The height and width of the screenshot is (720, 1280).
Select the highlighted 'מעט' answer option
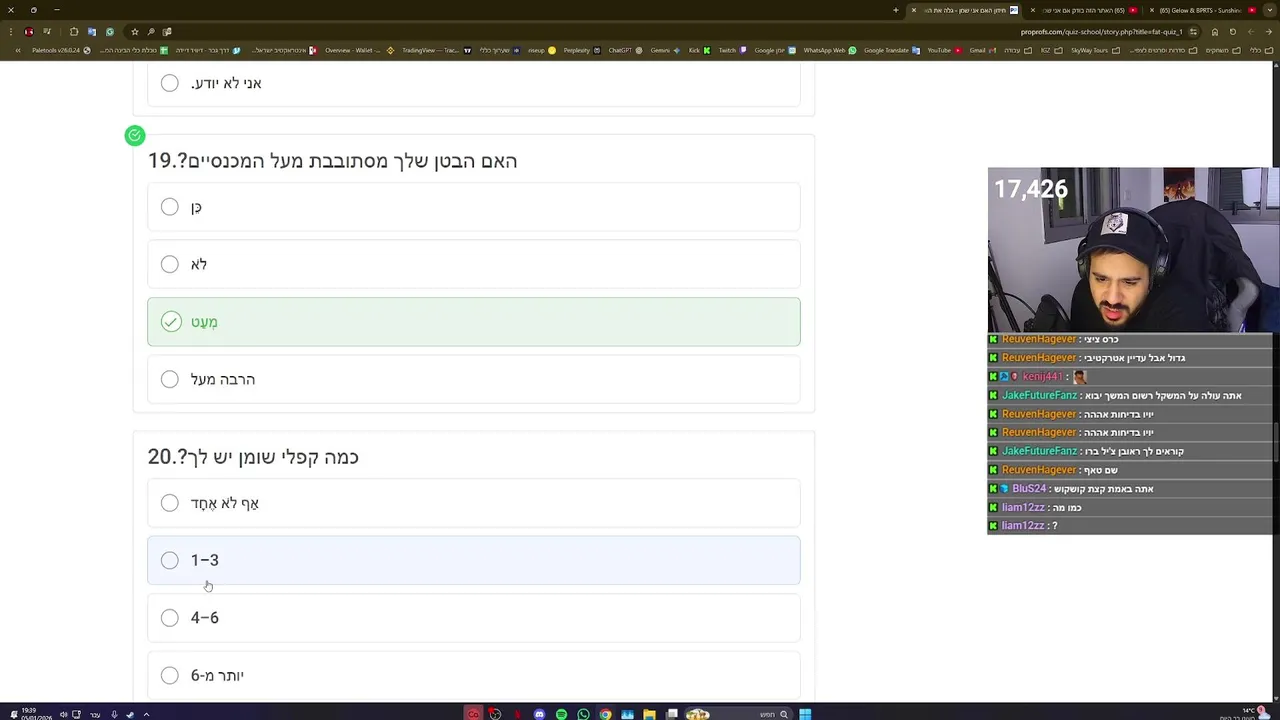pyautogui.click(x=473, y=321)
